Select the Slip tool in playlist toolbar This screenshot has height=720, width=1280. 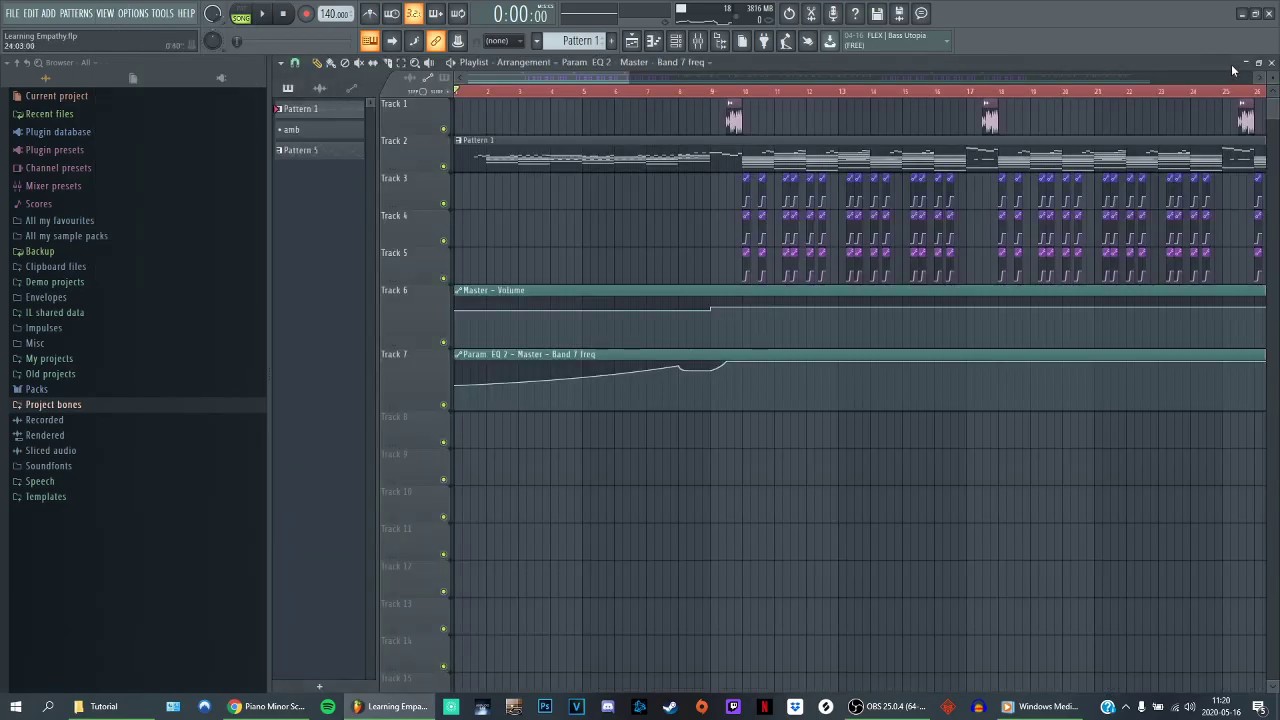pyautogui.click(x=373, y=62)
